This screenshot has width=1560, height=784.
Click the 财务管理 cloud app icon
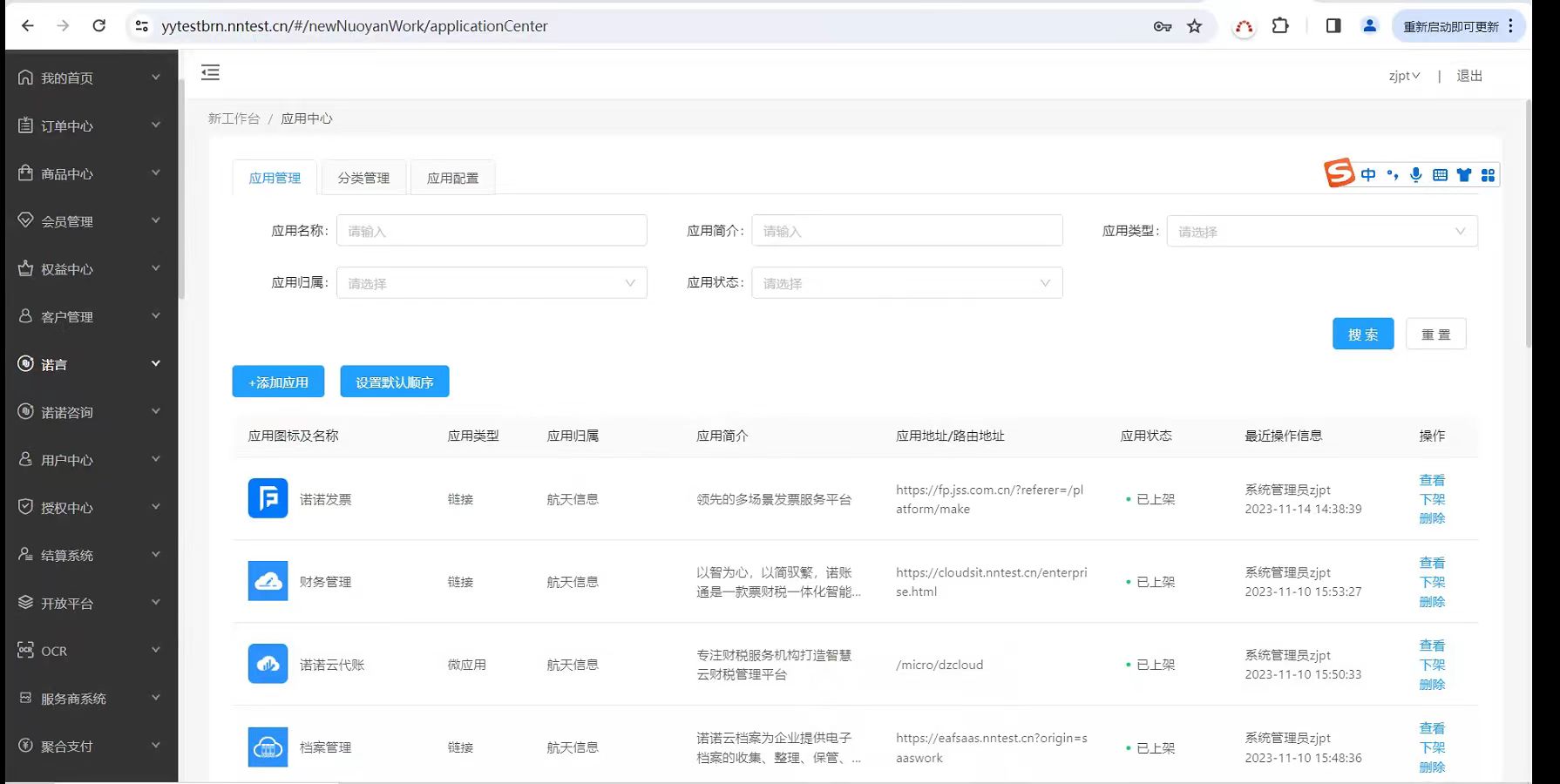coord(268,581)
